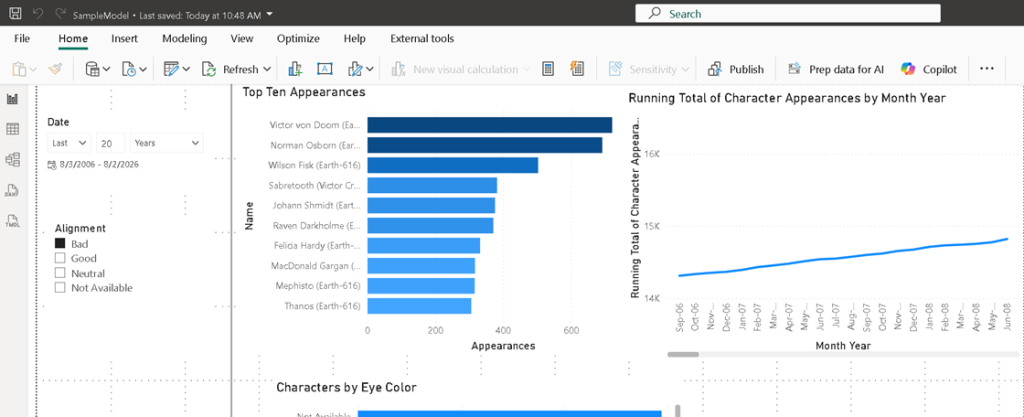Click the More visuals pencil icon

pos(356,69)
